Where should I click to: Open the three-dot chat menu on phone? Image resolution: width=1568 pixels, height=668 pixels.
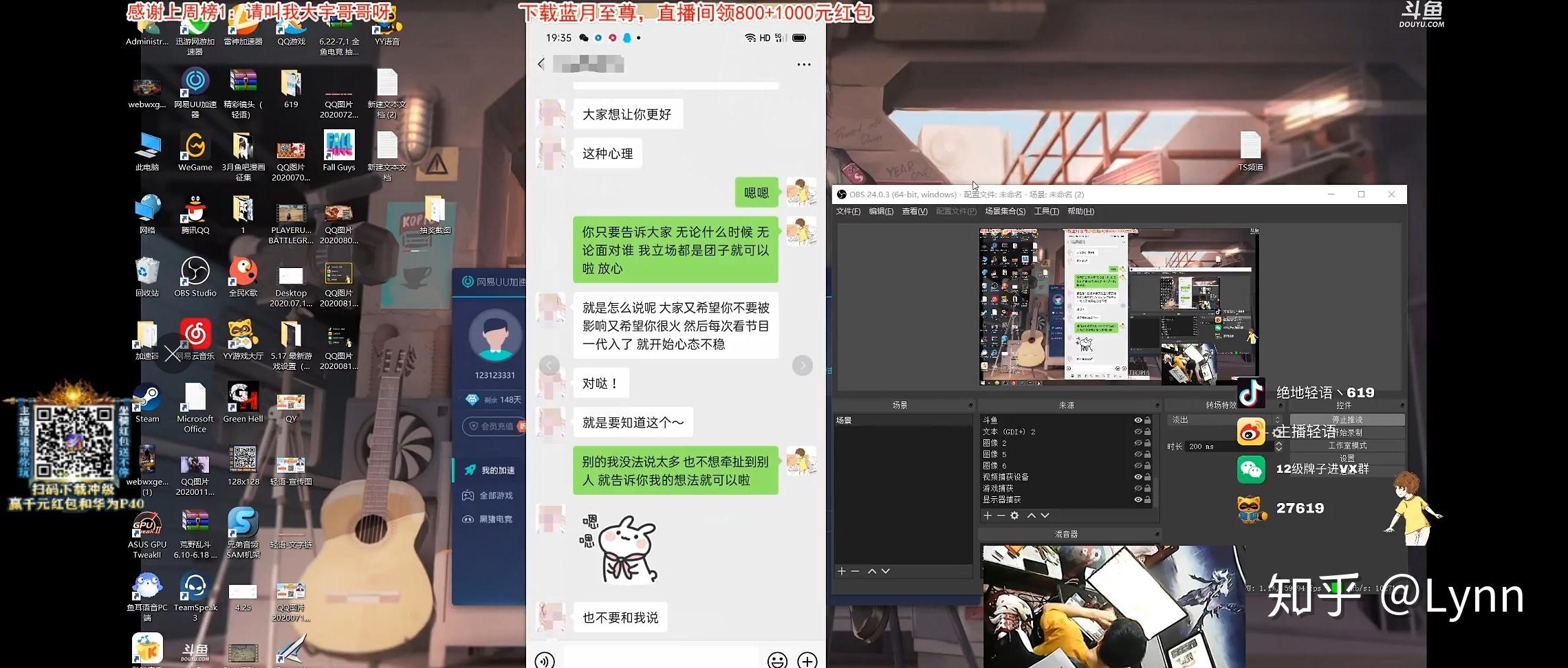click(804, 64)
